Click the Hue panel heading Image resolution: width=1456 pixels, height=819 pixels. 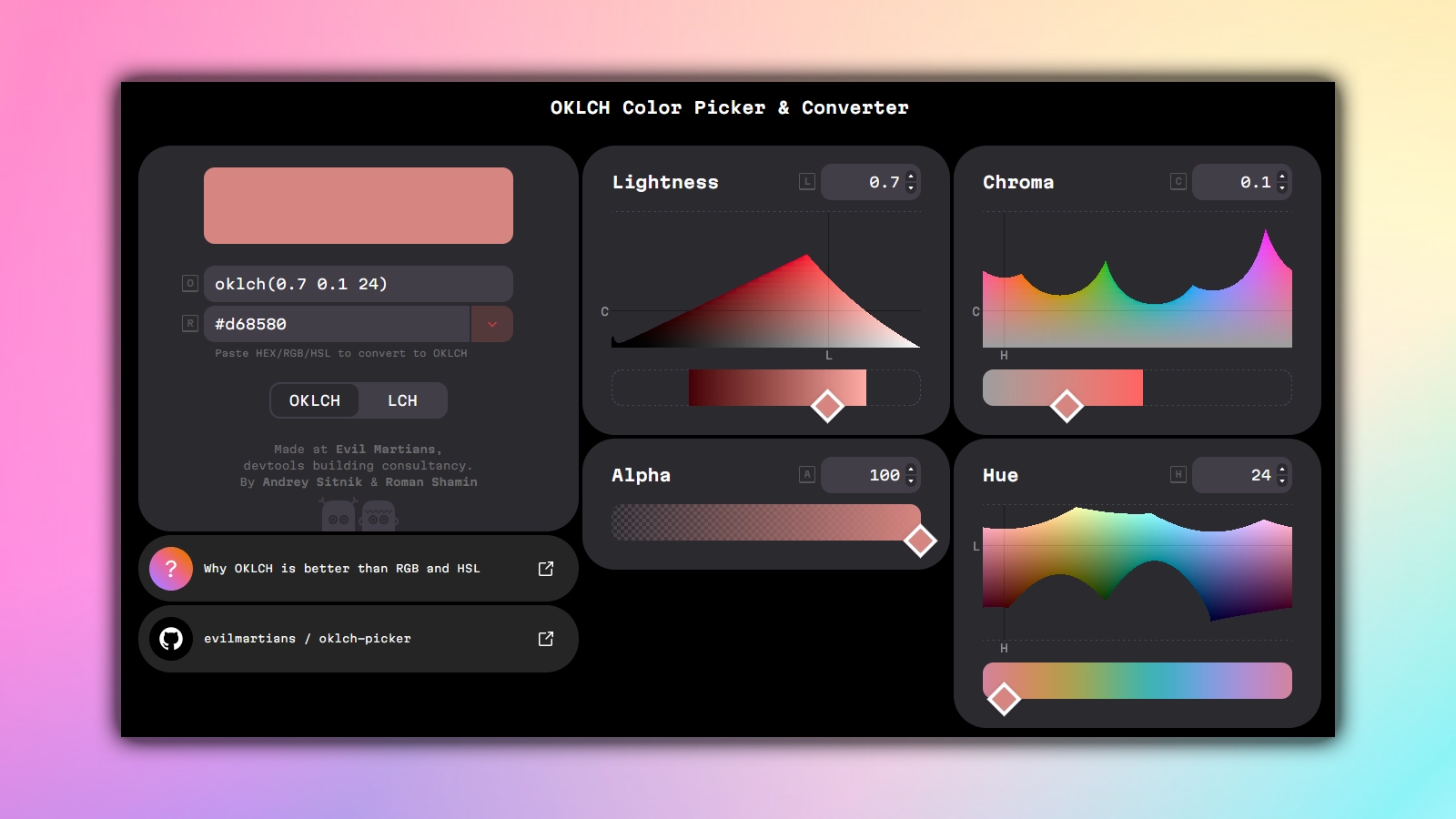(1000, 475)
